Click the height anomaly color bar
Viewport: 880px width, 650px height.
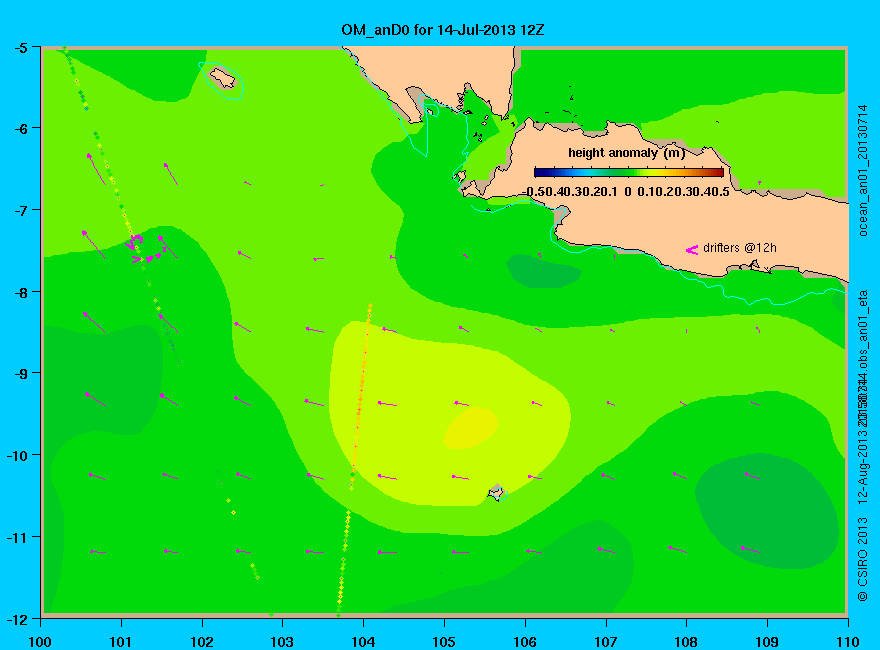629,172
